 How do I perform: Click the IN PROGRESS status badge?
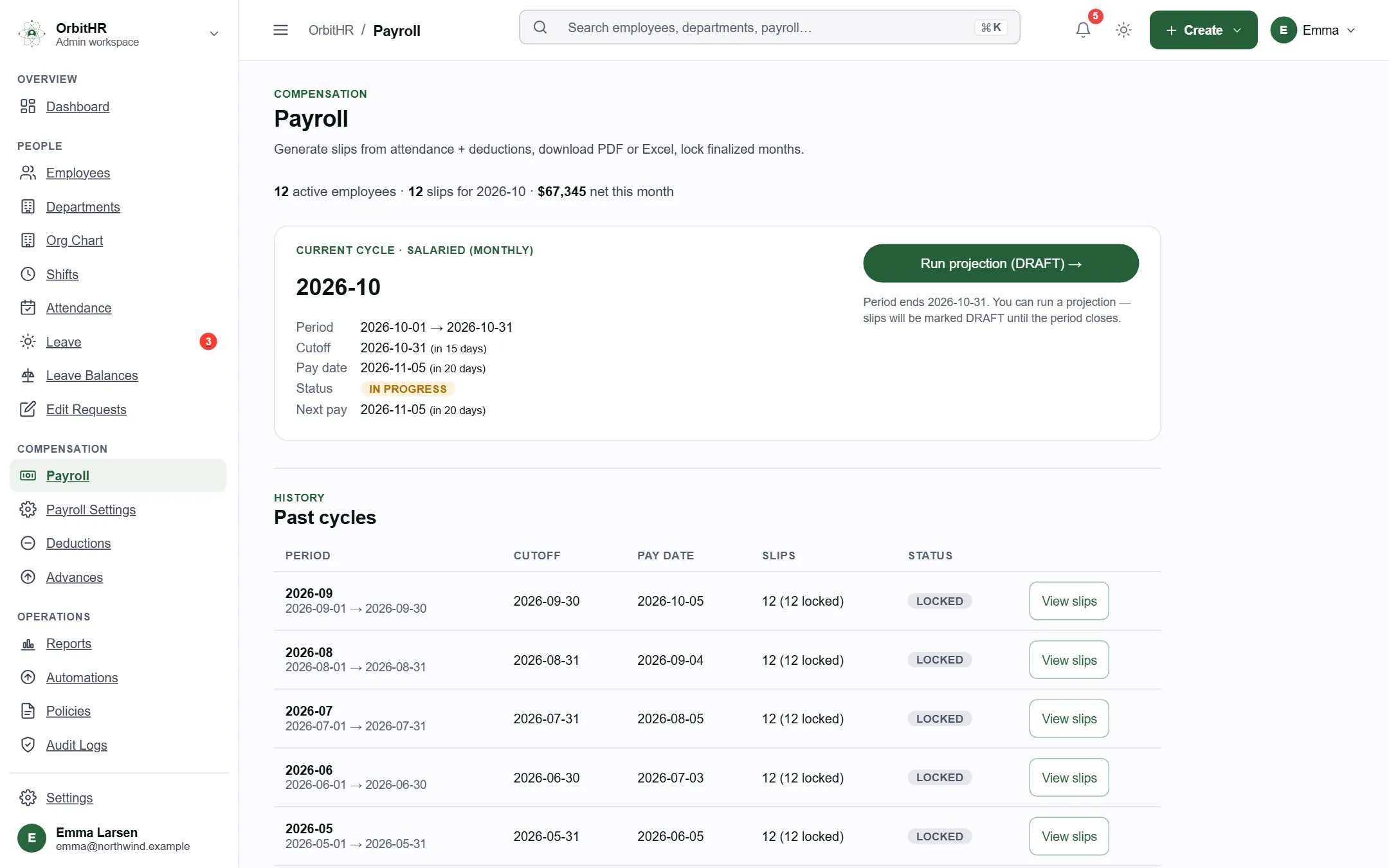[408, 389]
